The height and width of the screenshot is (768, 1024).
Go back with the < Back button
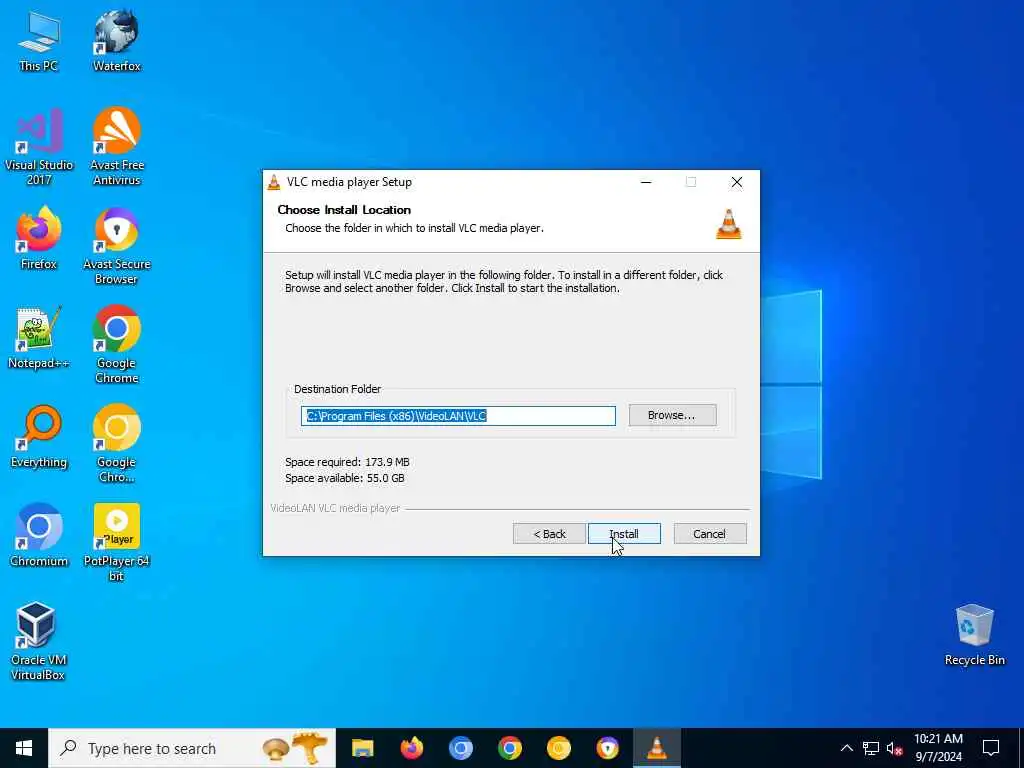tap(549, 534)
